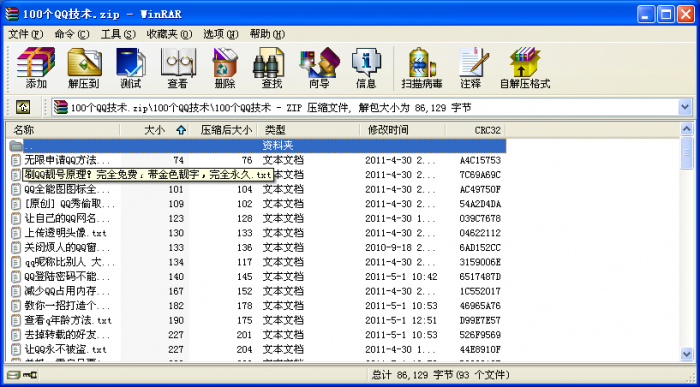Click date cell 2011-5-1 12:51
The image size is (700, 387).
[x=401, y=320]
